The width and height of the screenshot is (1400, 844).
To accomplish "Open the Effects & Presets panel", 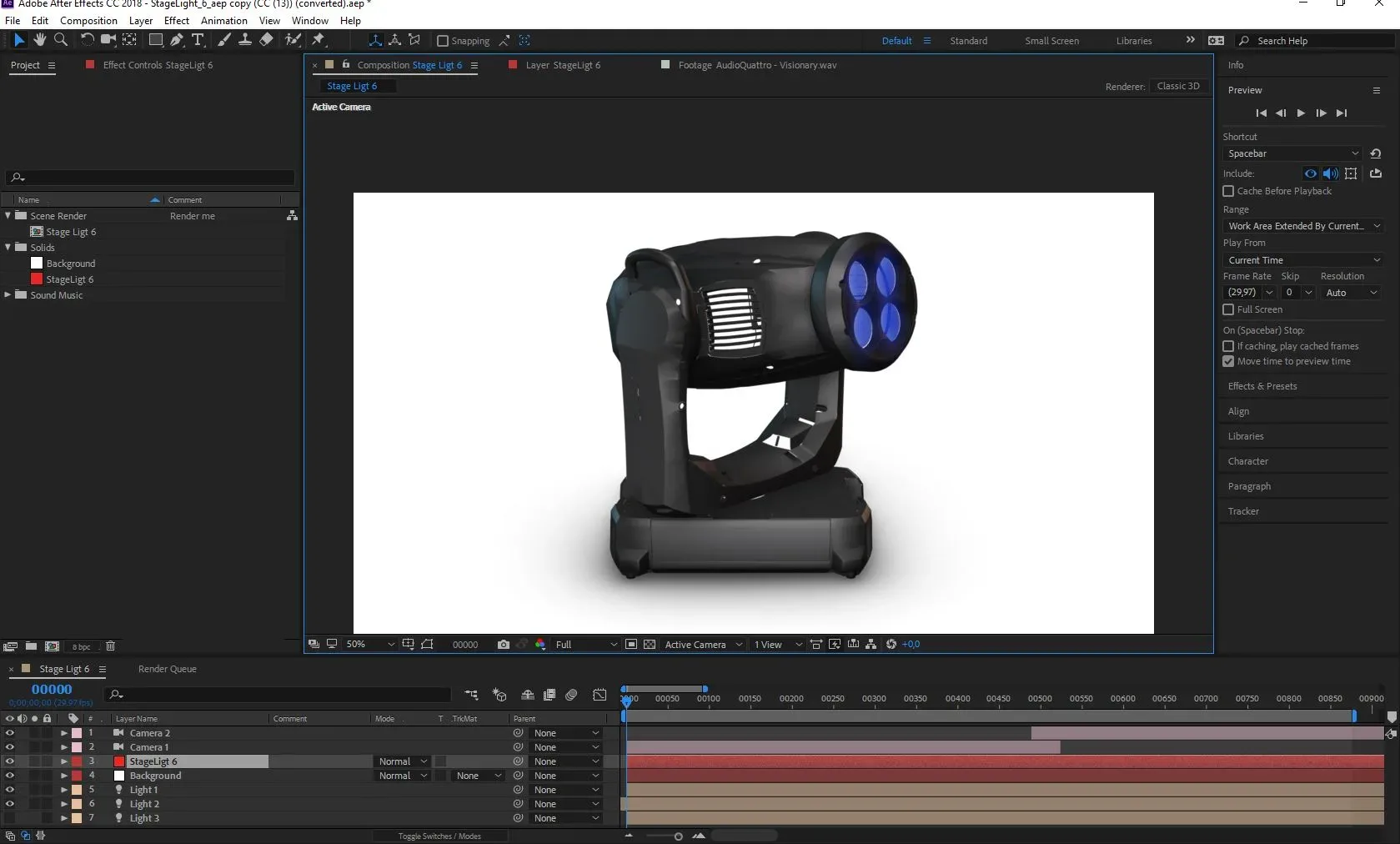I will pos(1262,386).
